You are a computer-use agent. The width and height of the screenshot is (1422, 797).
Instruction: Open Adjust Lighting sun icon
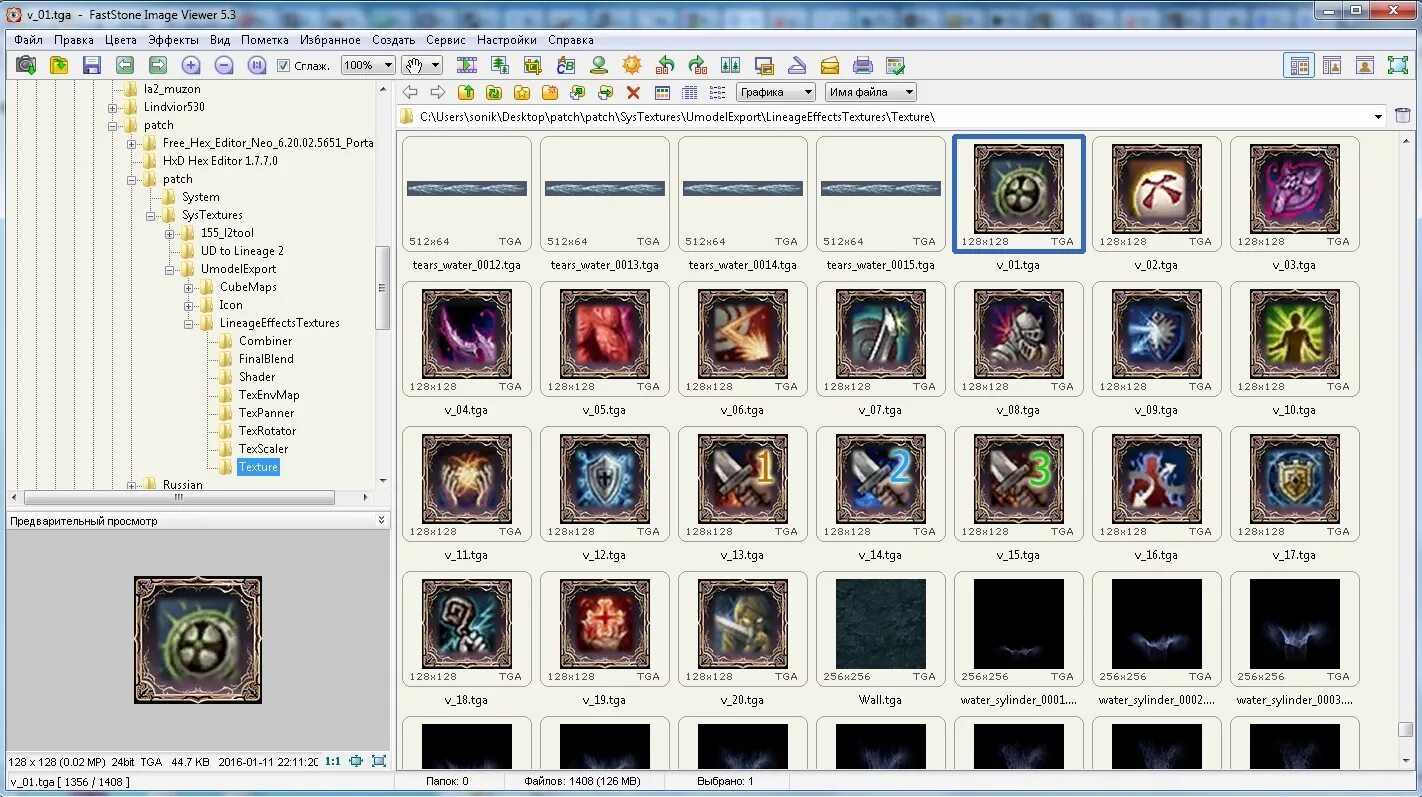(x=632, y=65)
